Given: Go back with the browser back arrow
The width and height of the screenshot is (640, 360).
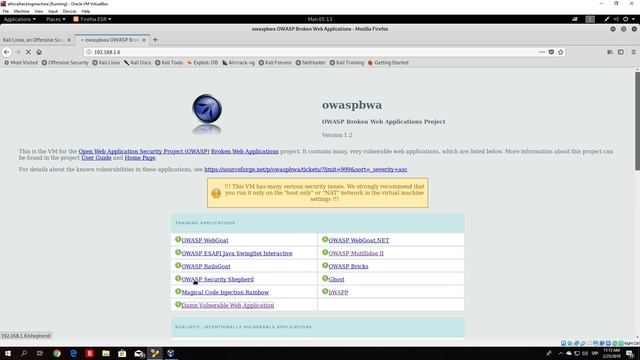Looking at the screenshot, I should pyautogui.click(x=7, y=52).
